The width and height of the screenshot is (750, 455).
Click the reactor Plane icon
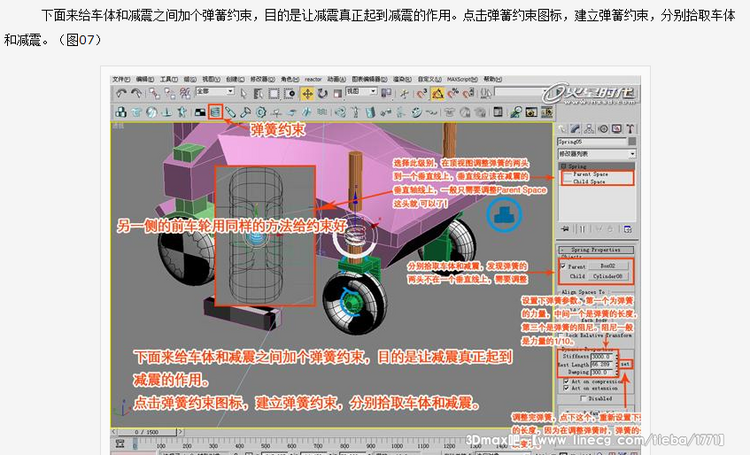click(x=200, y=112)
